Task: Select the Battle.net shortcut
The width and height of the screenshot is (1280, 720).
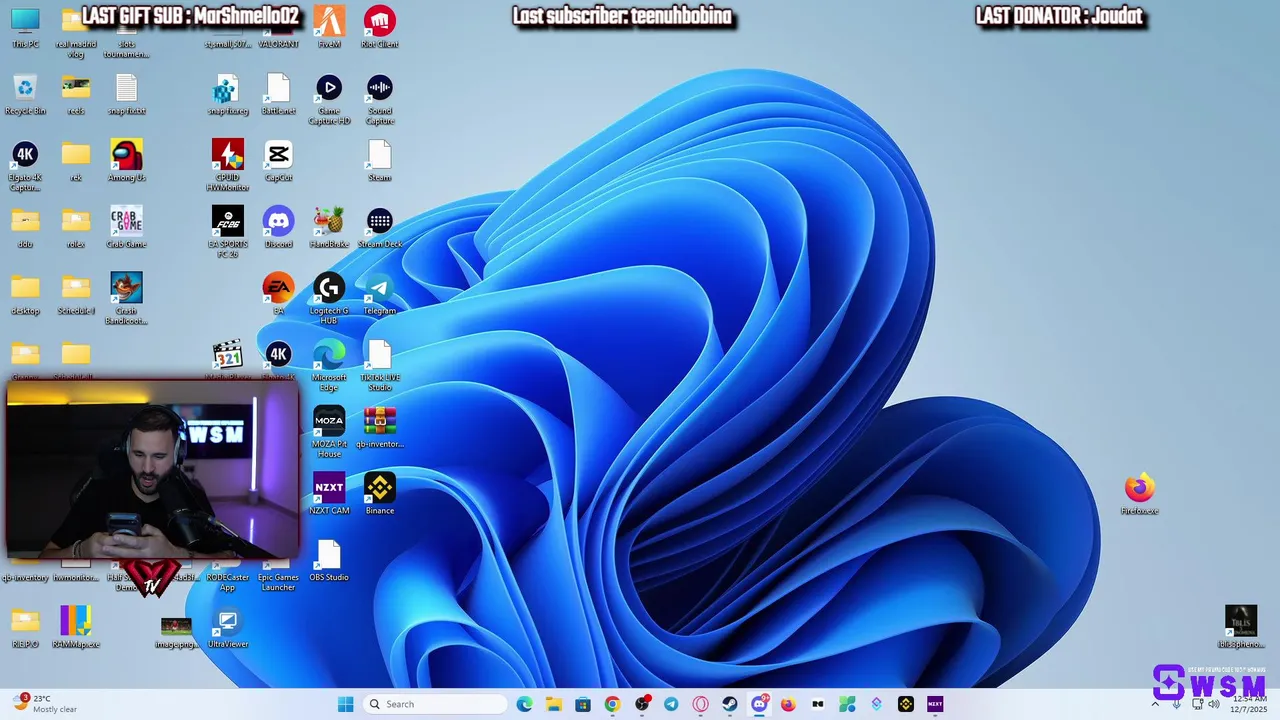Action: point(278,94)
